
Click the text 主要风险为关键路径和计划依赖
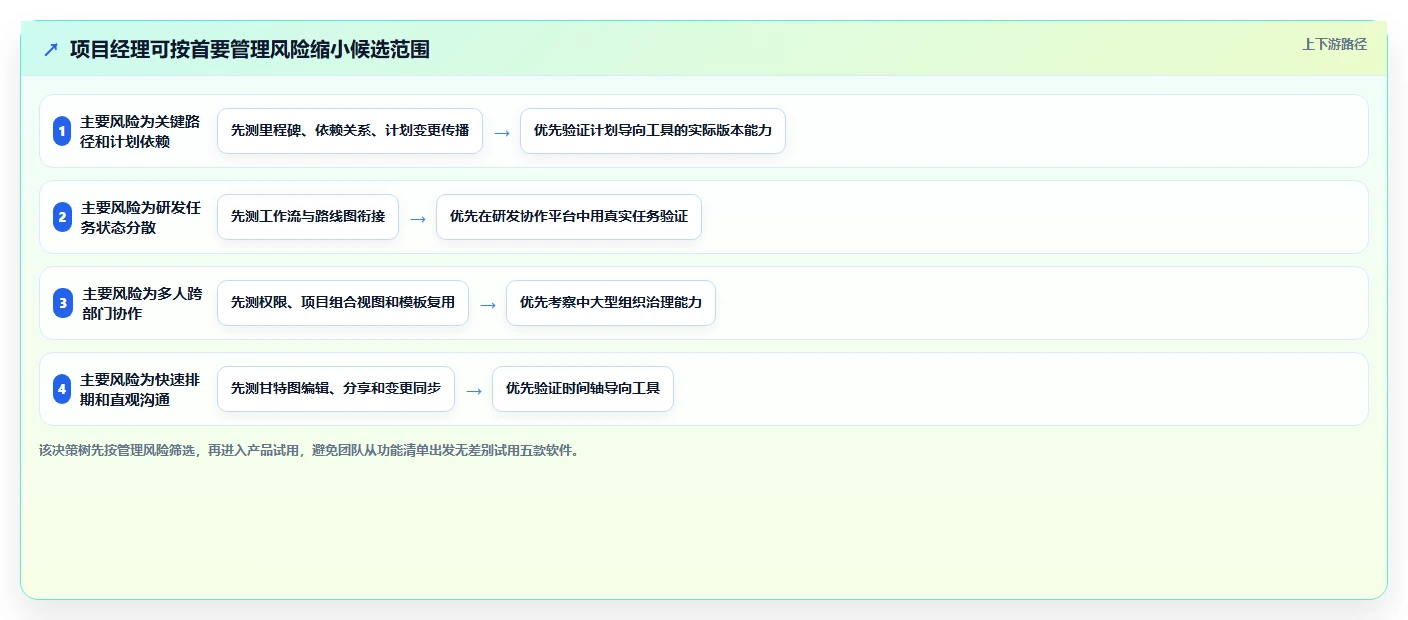pyautogui.click(x=140, y=131)
